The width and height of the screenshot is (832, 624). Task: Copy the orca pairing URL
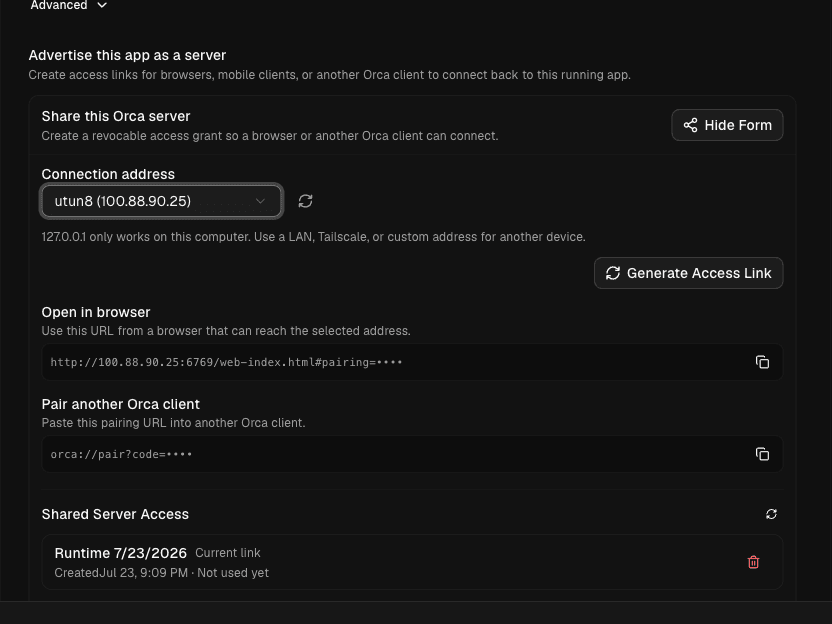pyautogui.click(x=762, y=454)
